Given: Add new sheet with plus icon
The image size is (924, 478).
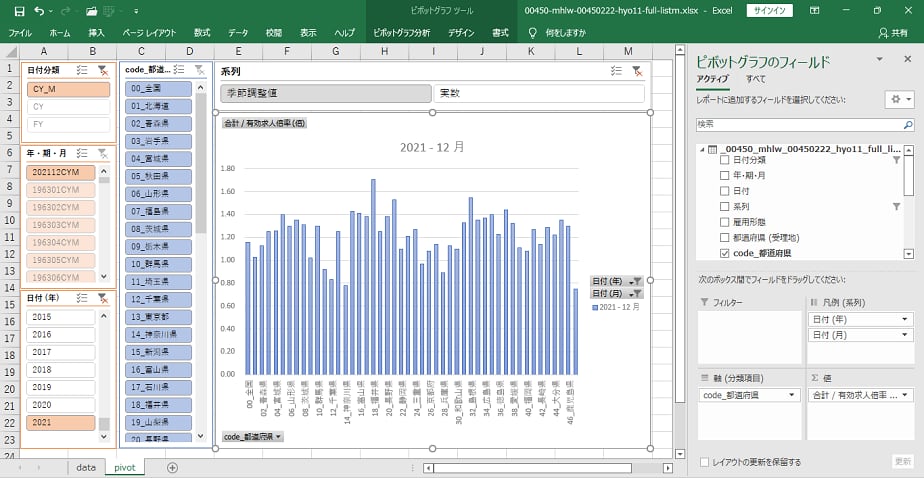Looking at the screenshot, I should tap(172, 467).
